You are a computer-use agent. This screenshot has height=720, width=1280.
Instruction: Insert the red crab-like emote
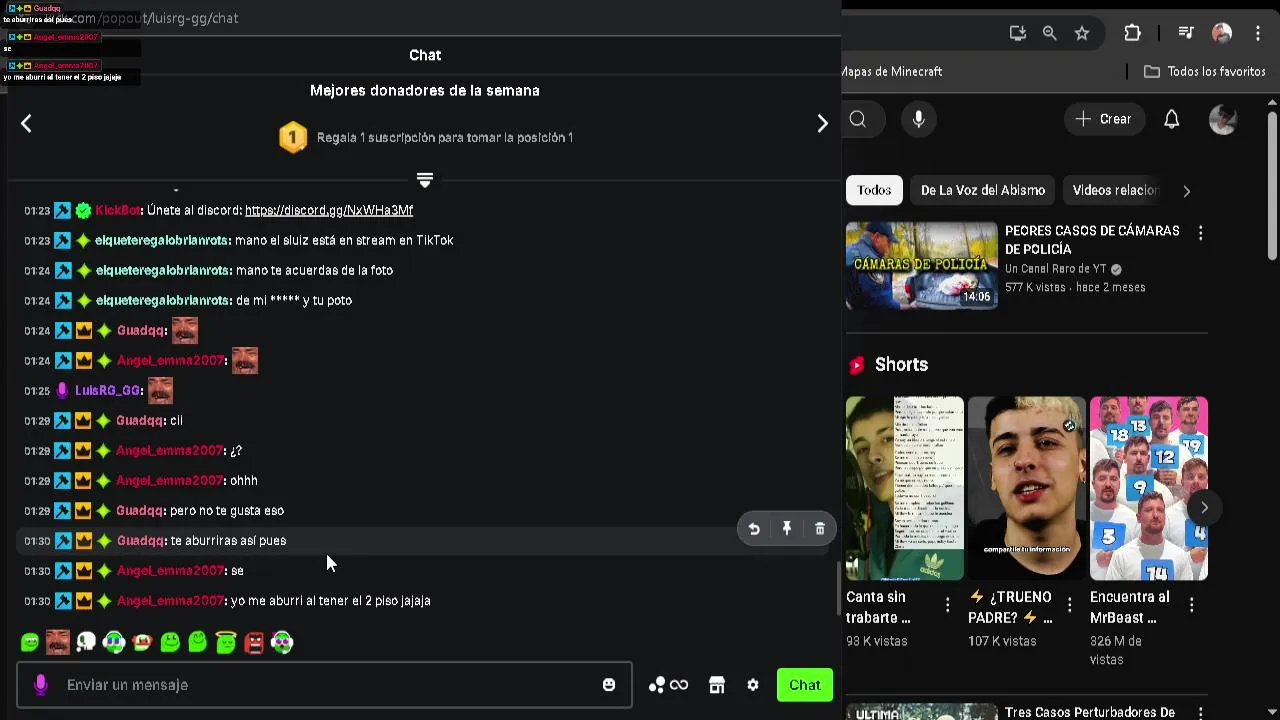coord(142,642)
